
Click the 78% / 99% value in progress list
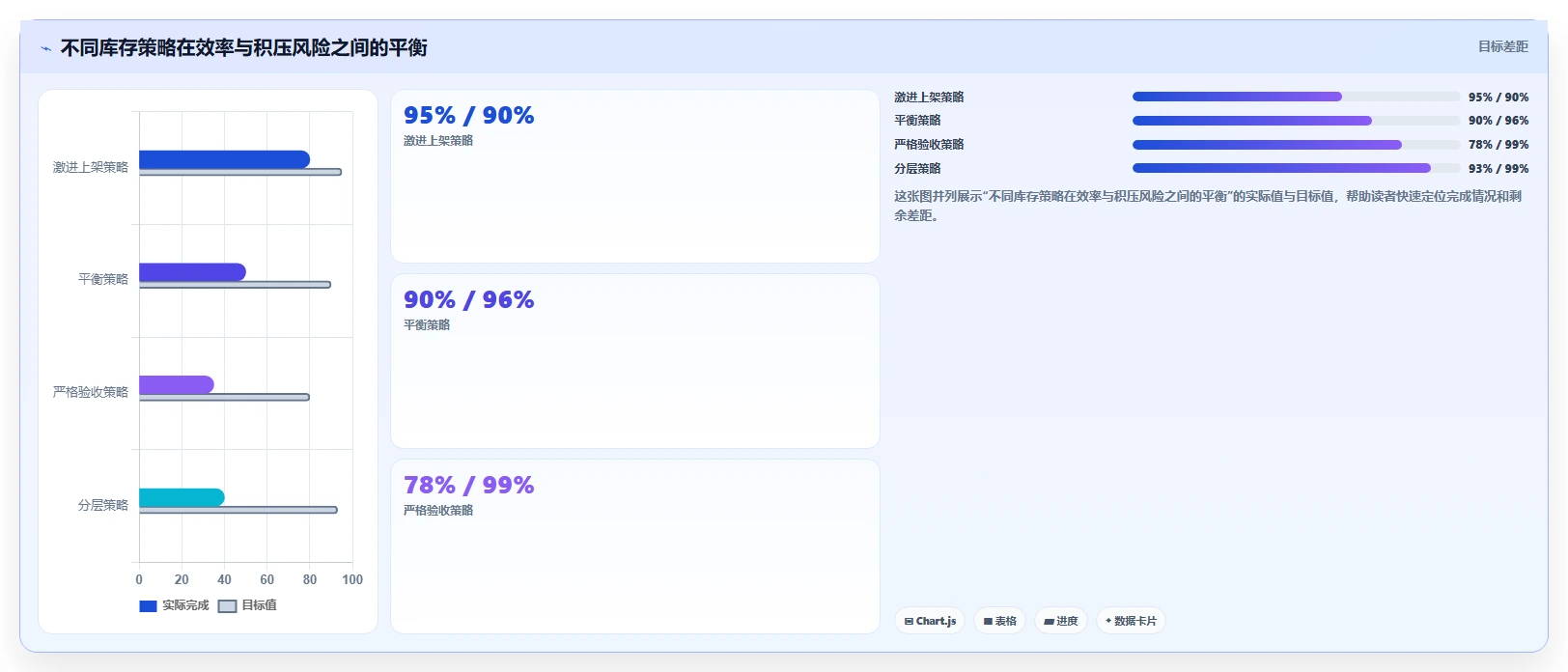[1498, 145]
